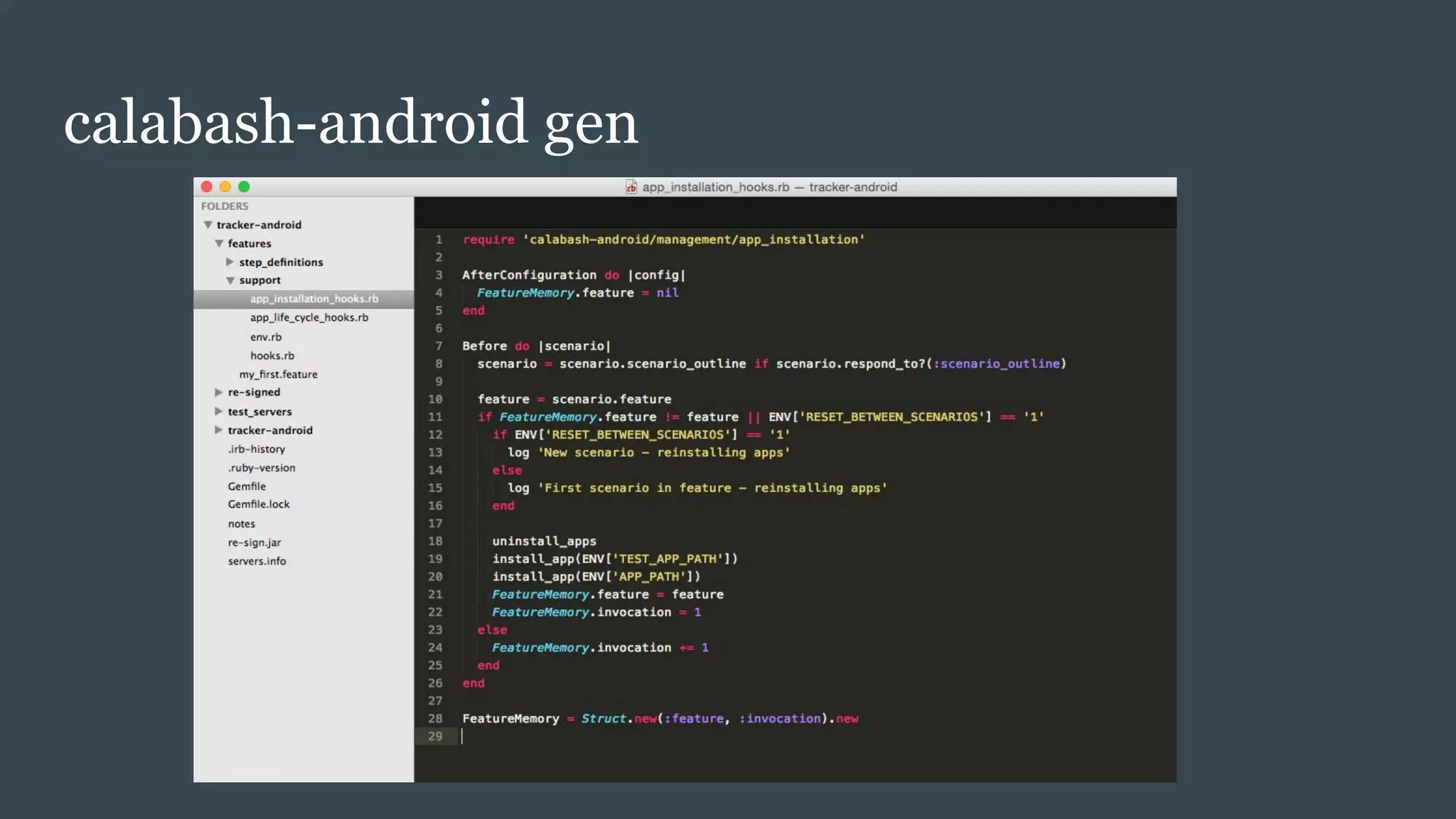Viewport: 1456px width, 819px height.
Task: Click ':scenario_outline' symbol on line 8
Action: coord(997,364)
